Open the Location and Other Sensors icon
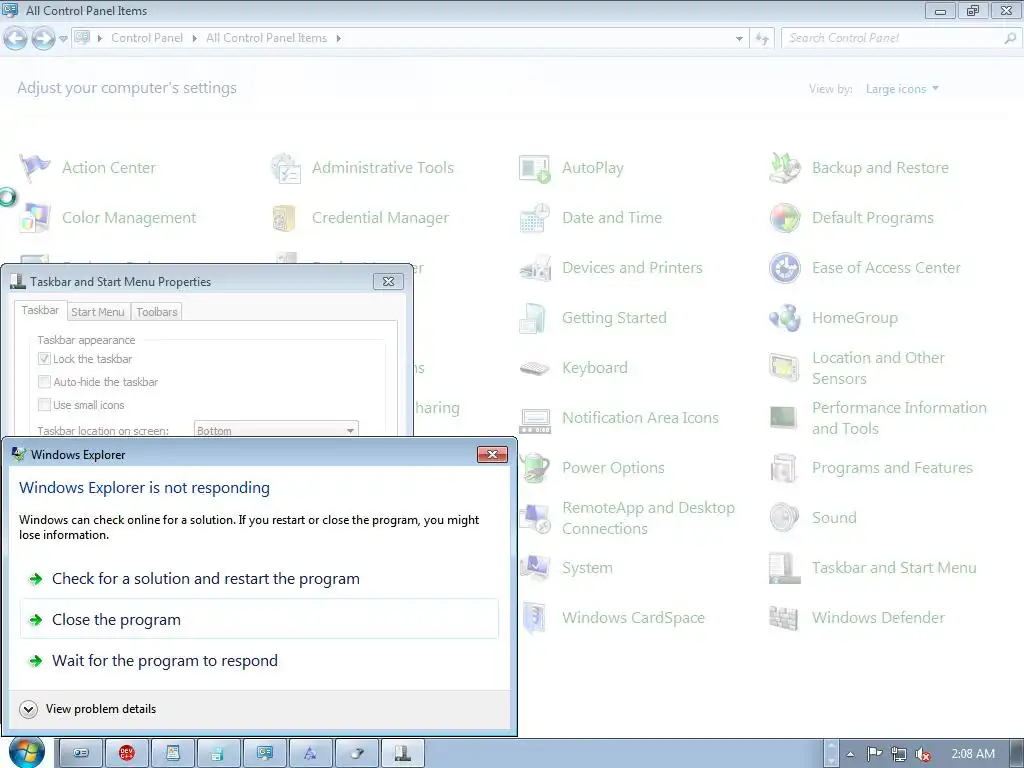This screenshot has height=768, width=1024. pos(784,368)
